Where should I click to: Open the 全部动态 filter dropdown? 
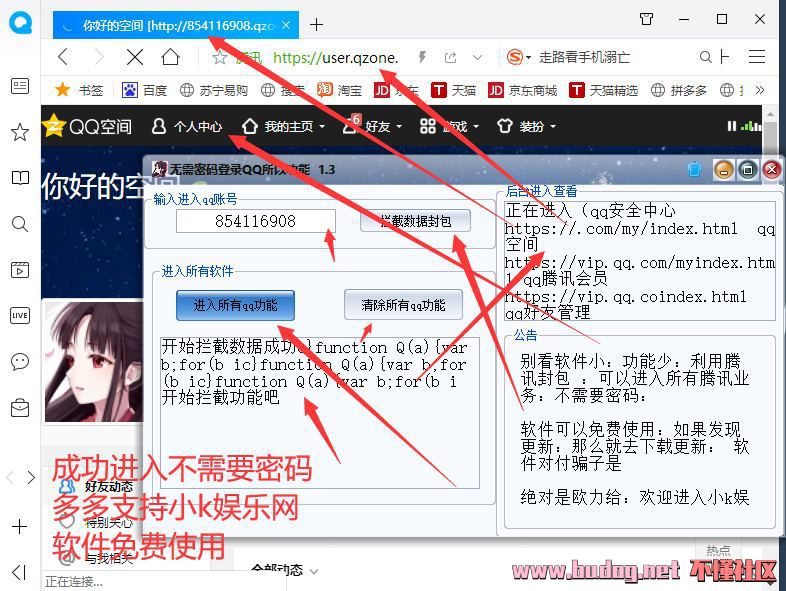[284, 571]
